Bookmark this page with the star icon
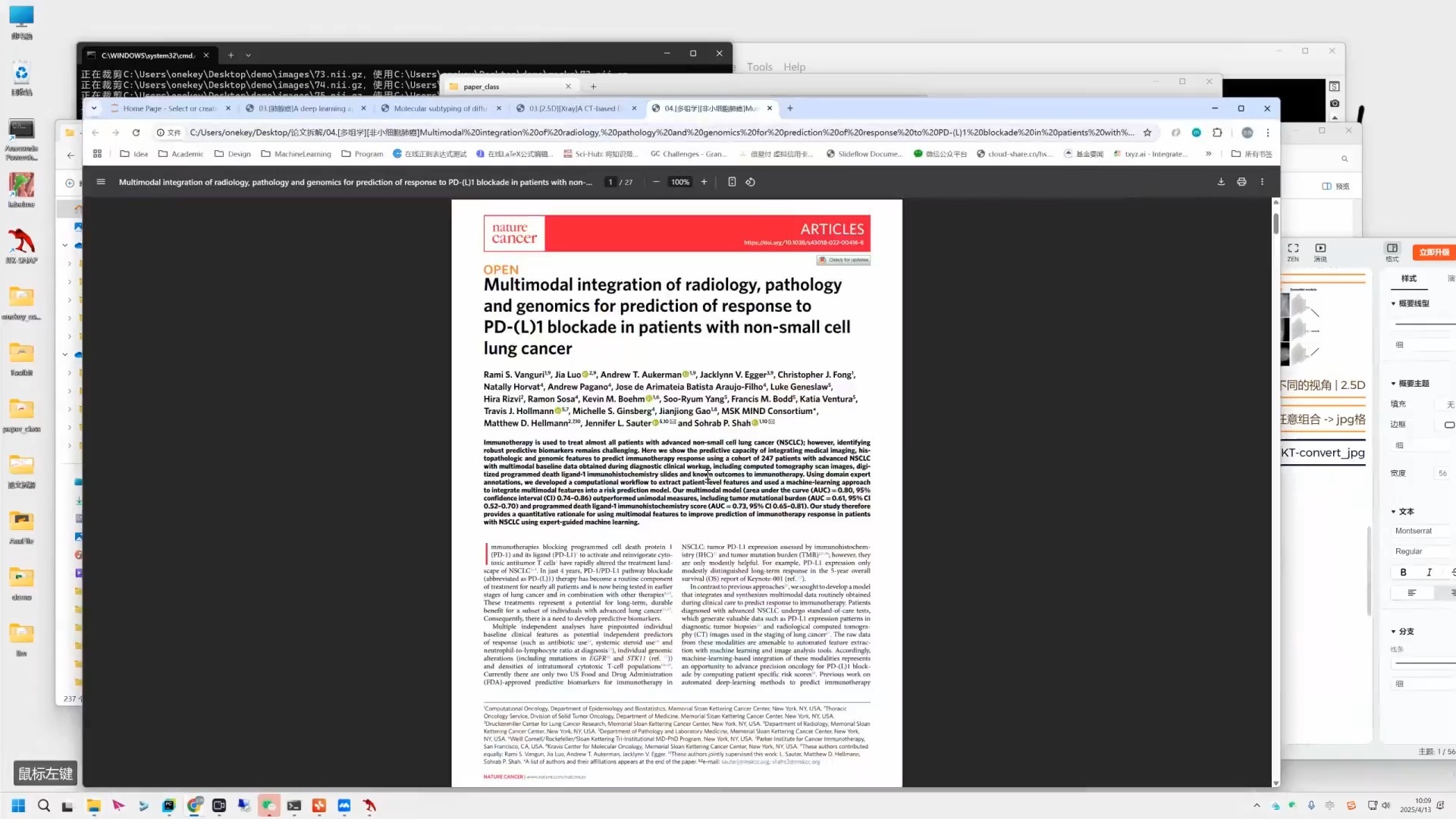The height and width of the screenshot is (819, 1456). (1147, 133)
